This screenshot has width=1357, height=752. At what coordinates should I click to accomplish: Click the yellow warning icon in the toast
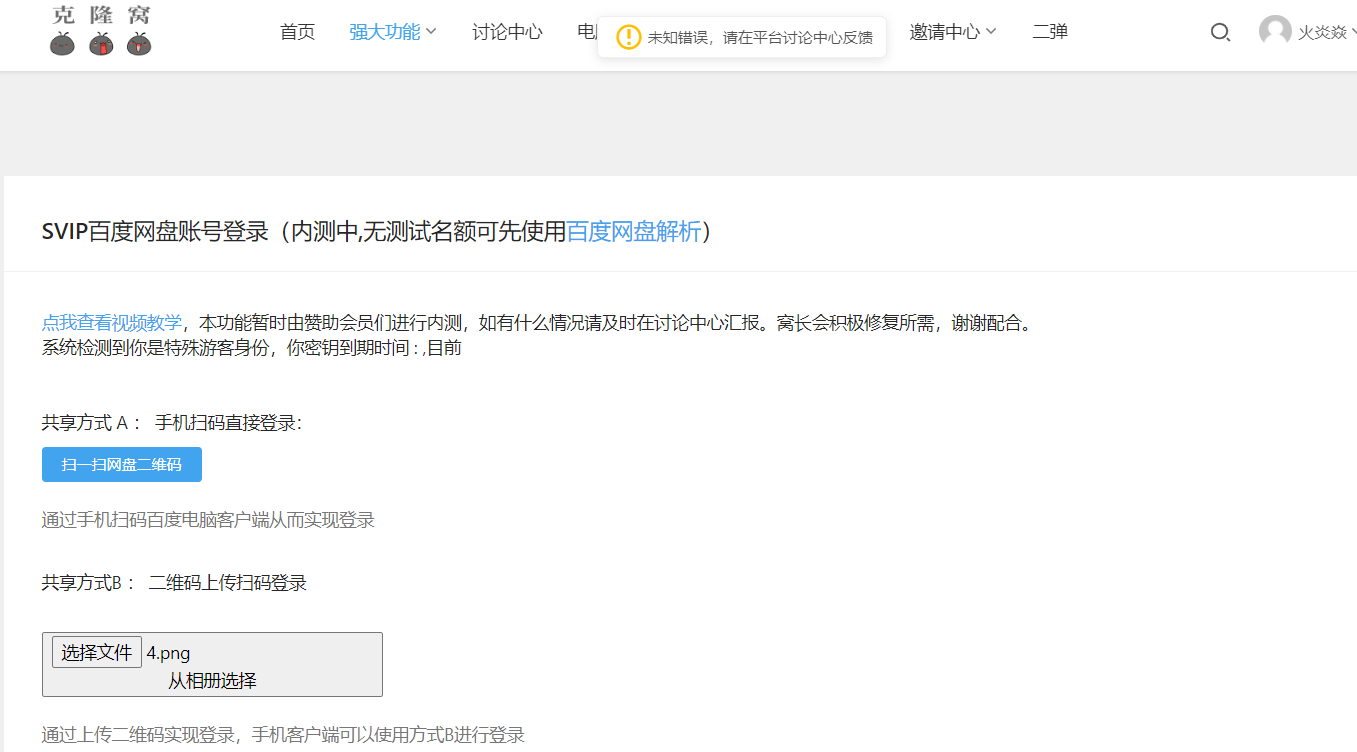click(628, 37)
